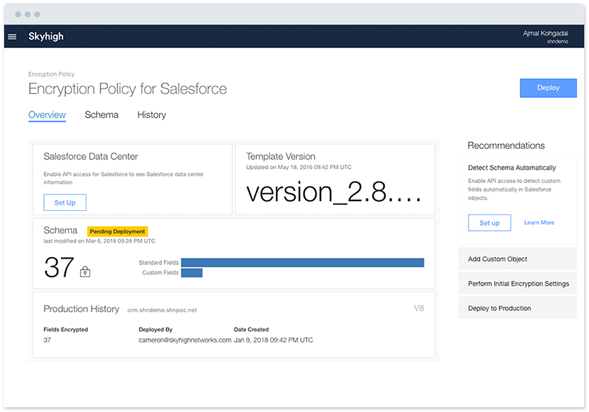Image resolution: width=589 pixels, height=412 pixels.
Task: Click the cameron@skyhighnetworks.com email
Action: point(185,340)
